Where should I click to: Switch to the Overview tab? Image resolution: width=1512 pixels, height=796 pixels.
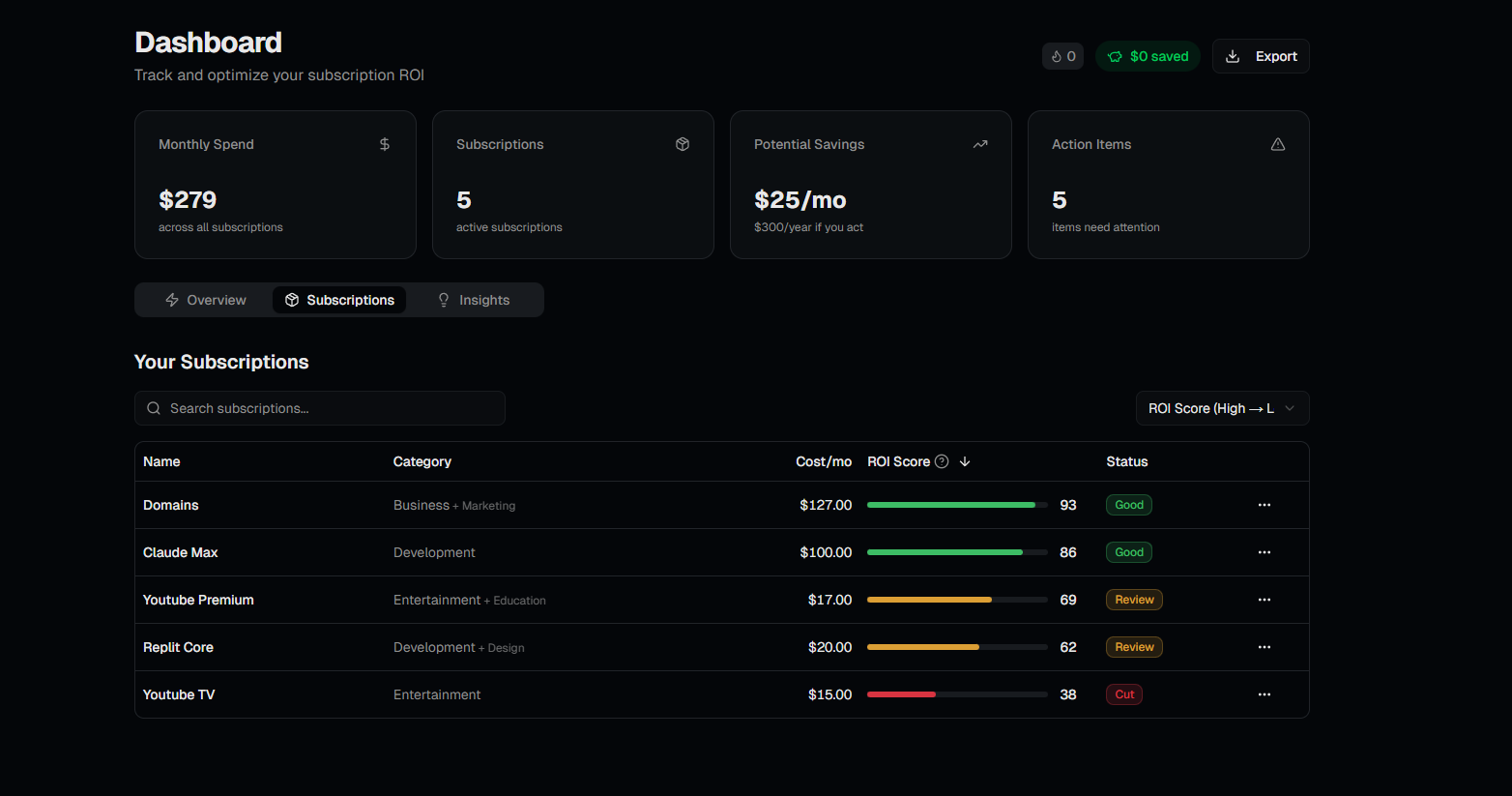click(205, 300)
